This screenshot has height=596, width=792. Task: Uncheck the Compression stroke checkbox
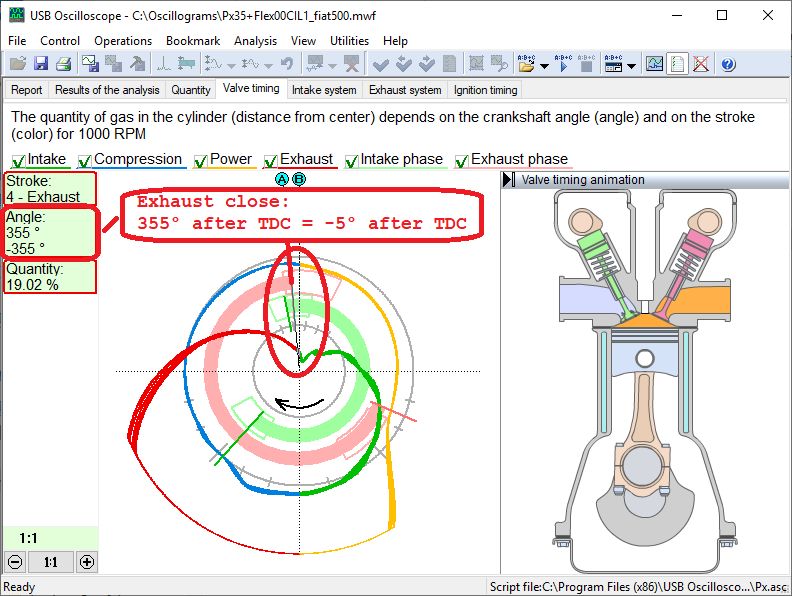(x=85, y=160)
